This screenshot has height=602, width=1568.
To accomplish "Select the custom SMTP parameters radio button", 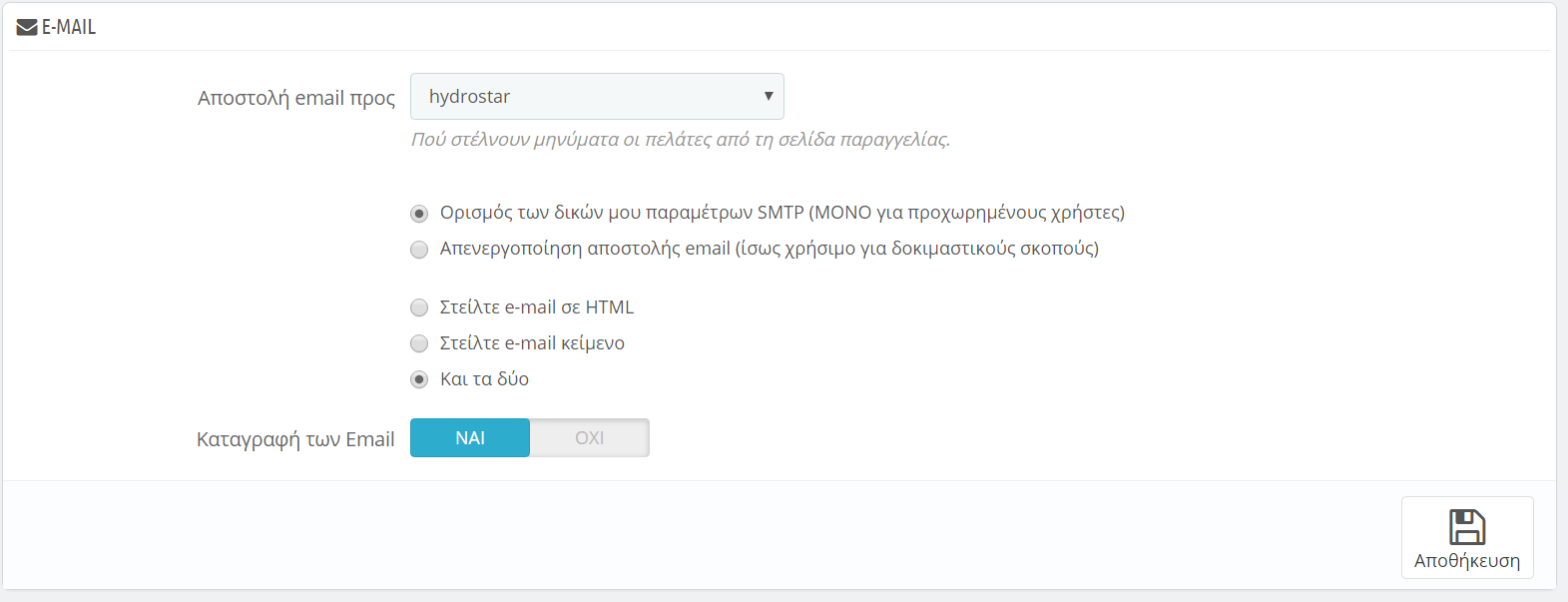I will [x=419, y=214].
